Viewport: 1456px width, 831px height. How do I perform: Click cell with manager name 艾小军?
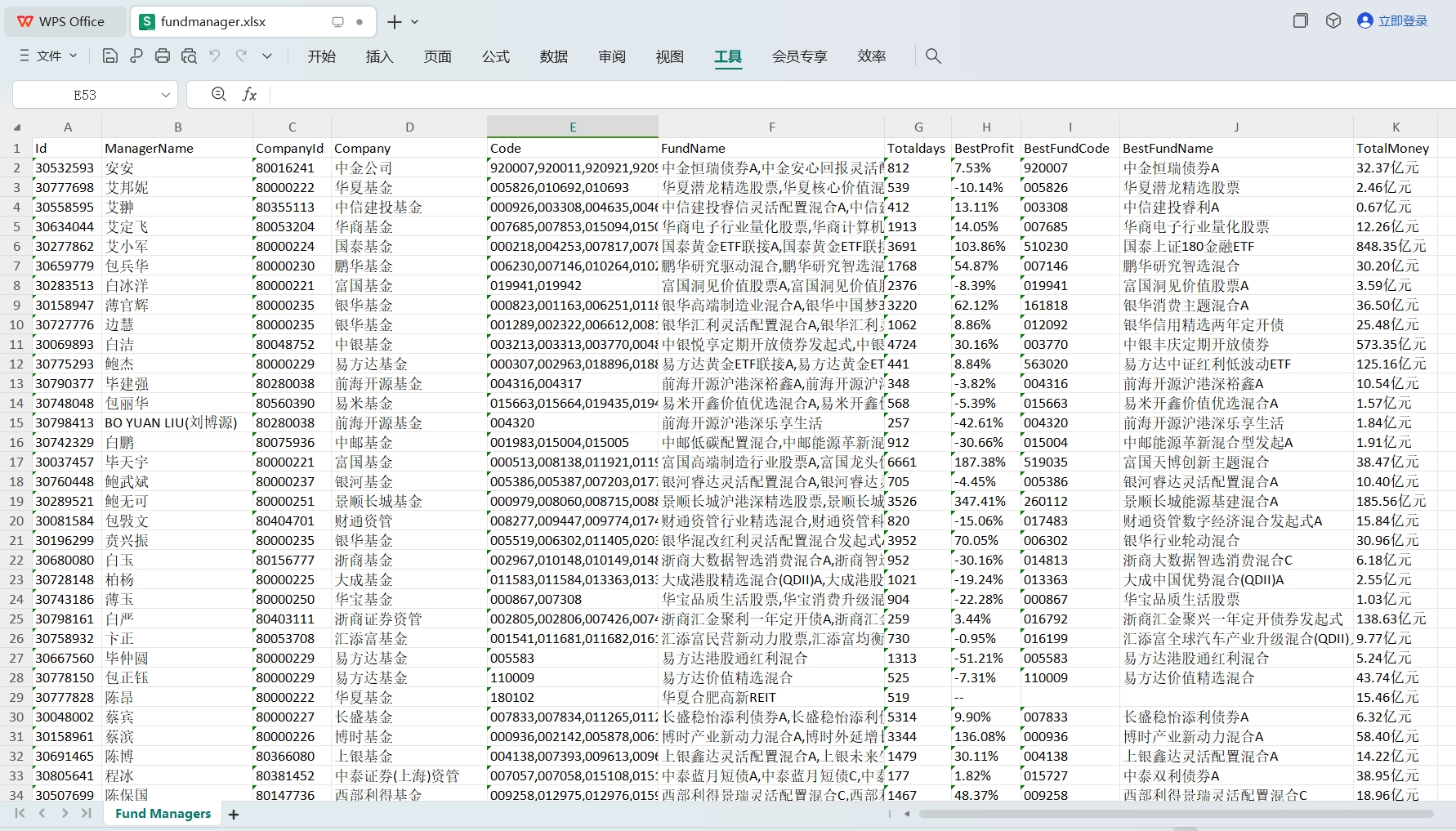177,246
